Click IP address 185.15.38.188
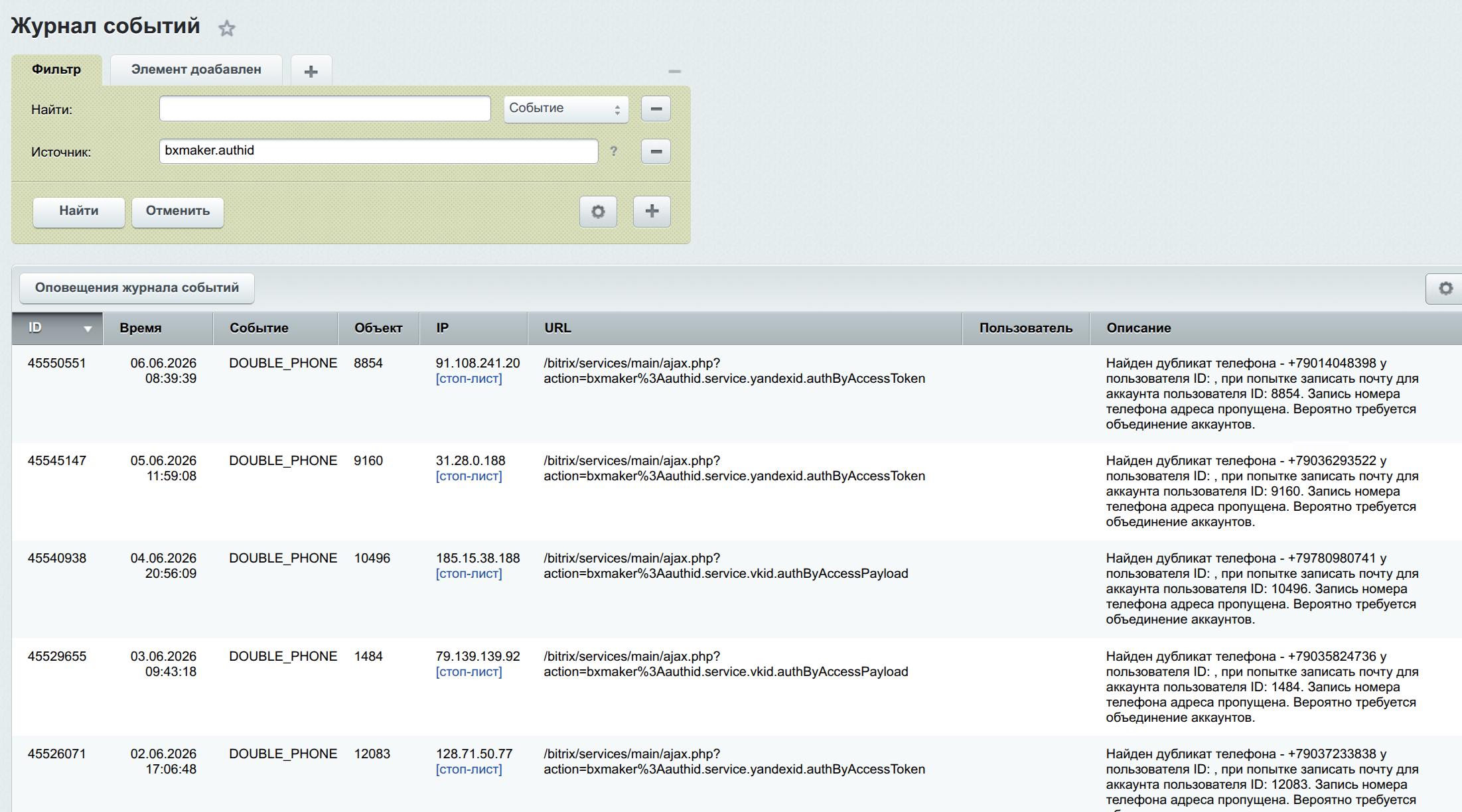The height and width of the screenshot is (812, 1462). 478,559
